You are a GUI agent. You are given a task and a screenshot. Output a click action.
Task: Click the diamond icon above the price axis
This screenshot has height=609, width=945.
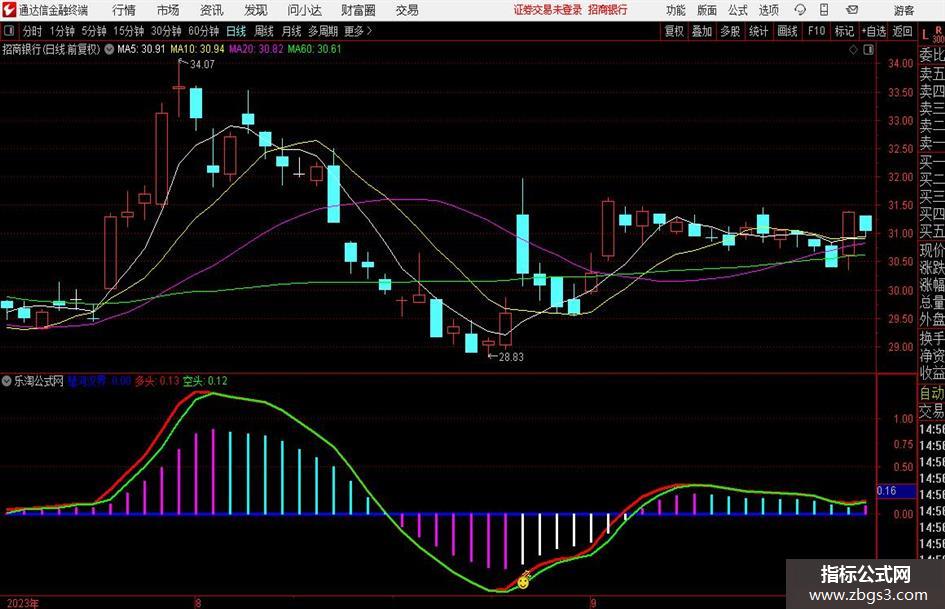[x=853, y=50]
